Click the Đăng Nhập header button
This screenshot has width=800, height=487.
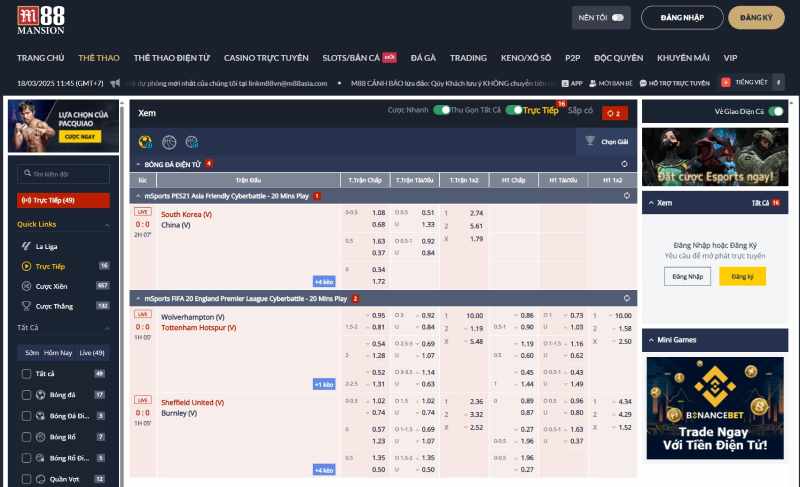(682, 18)
